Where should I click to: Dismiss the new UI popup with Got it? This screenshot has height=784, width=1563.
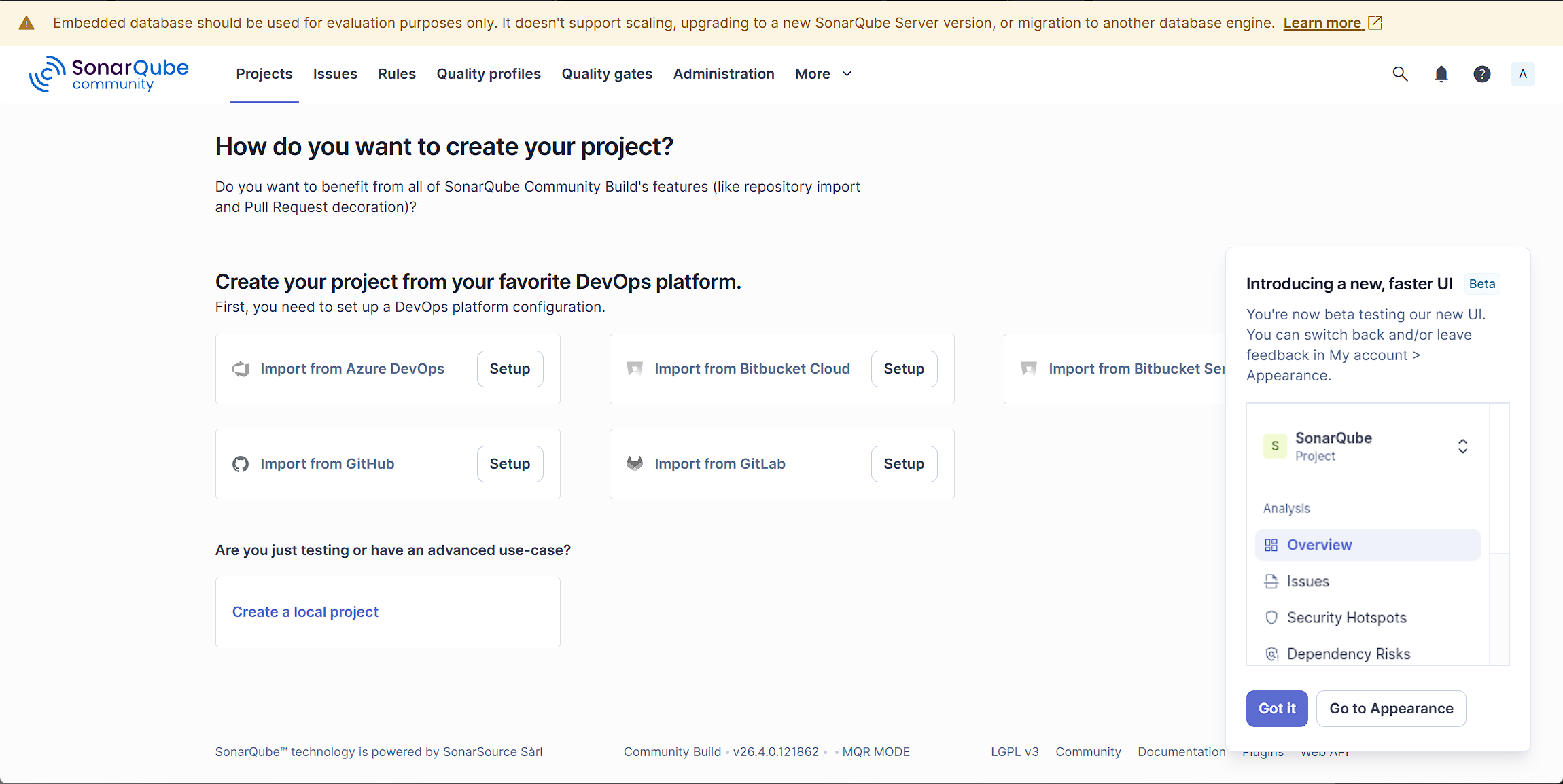pos(1276,709)
